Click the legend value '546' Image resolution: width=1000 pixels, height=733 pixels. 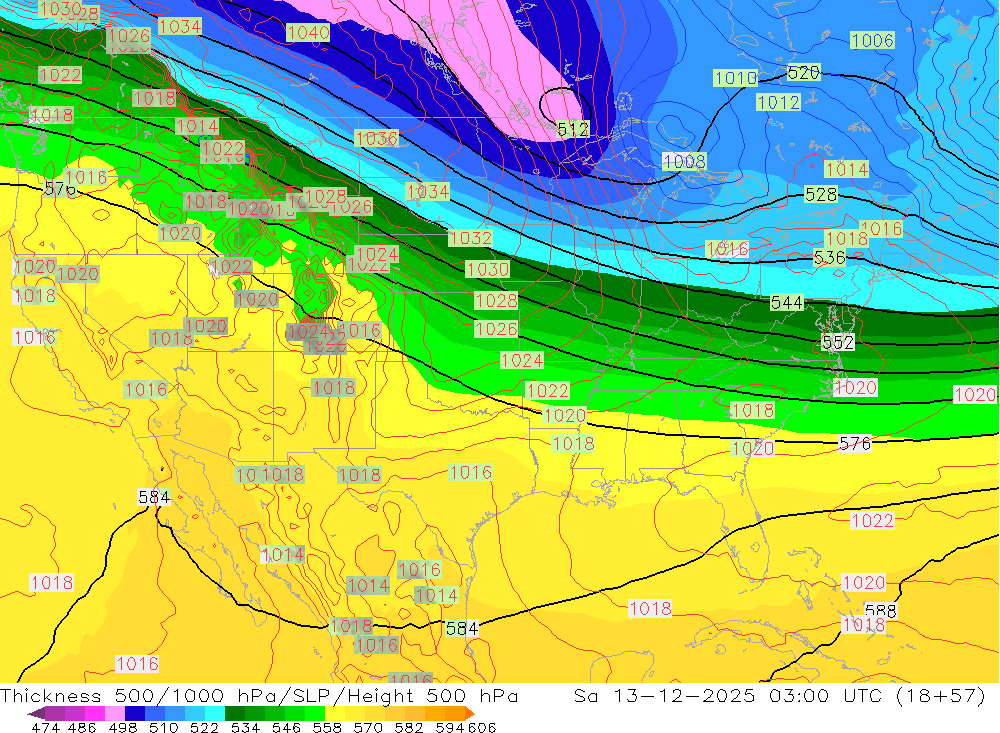point(286,727)
